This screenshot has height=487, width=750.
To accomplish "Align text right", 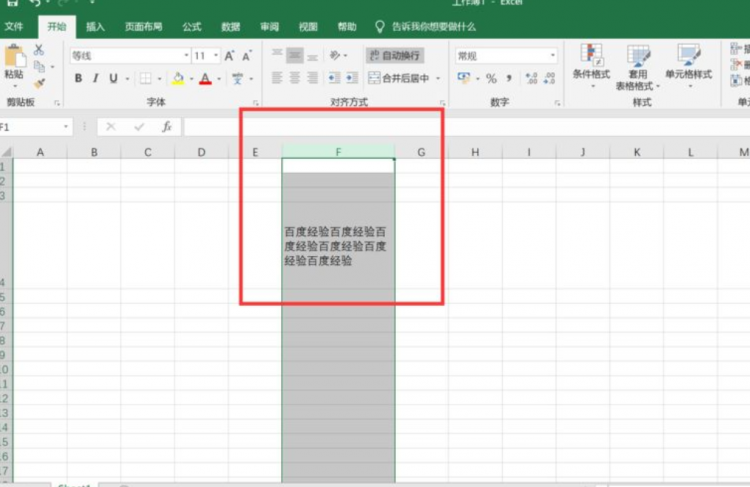I will click(x=312, y=77).
